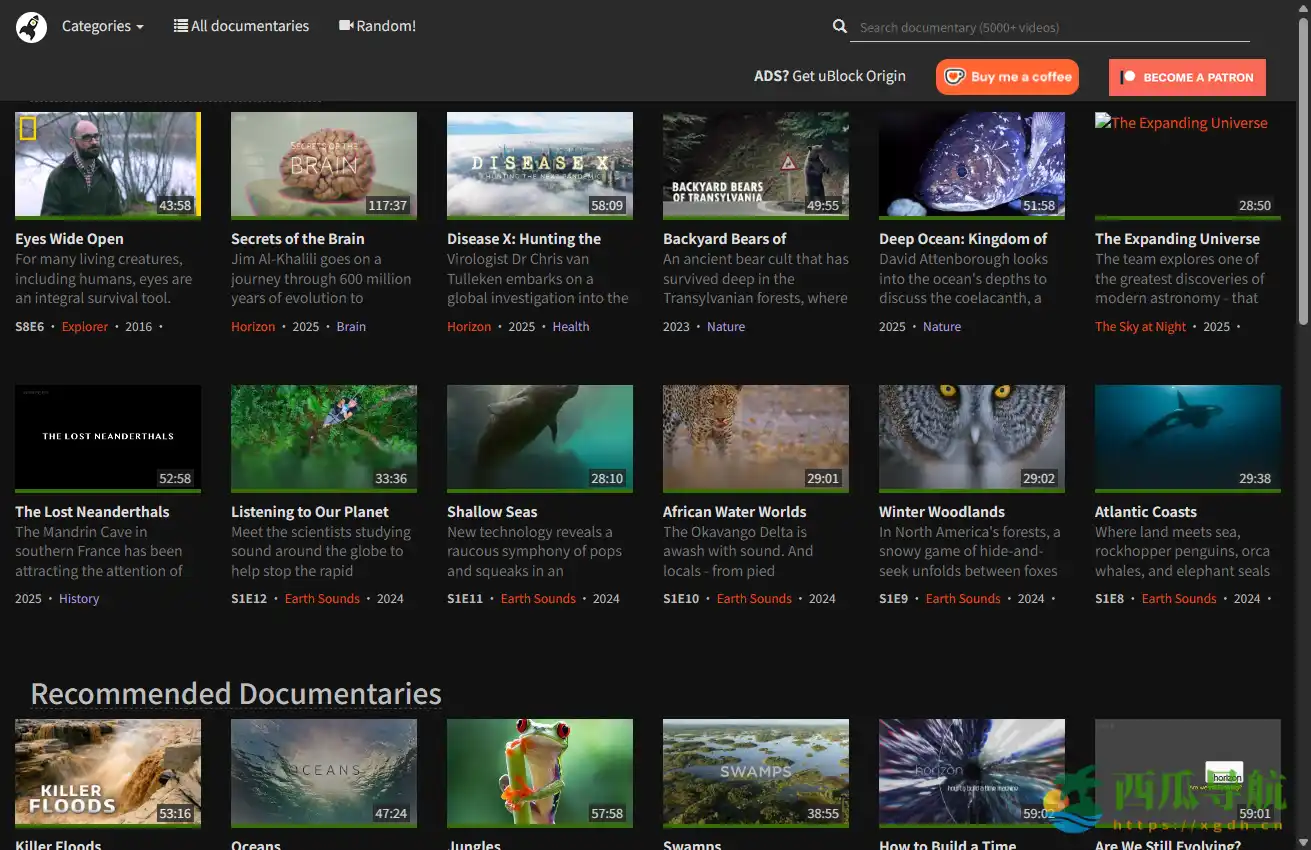Open the Secrets of the Brain thumbnail

324,164
